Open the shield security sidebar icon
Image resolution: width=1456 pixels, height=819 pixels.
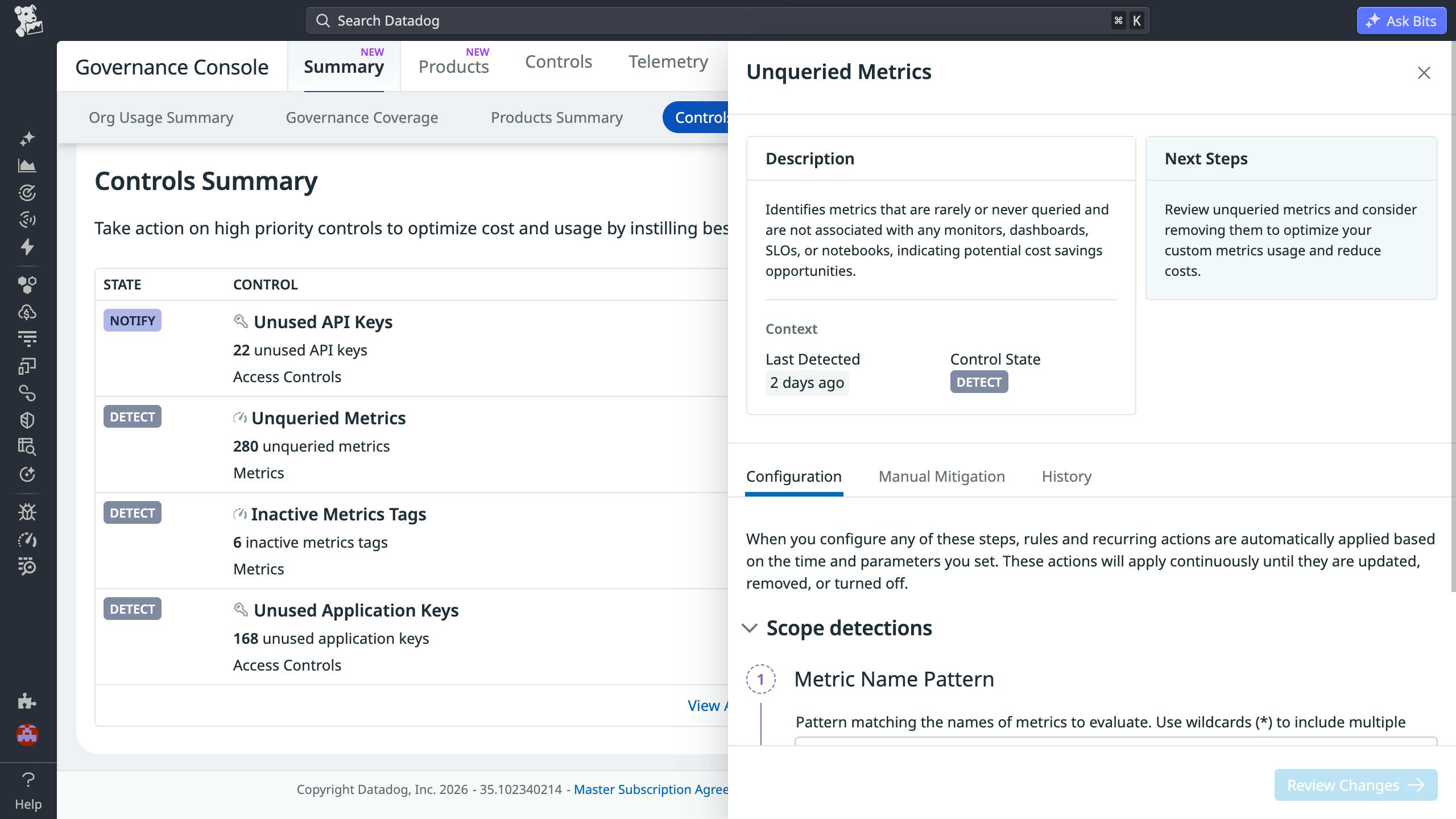click(x=27, y=420)
